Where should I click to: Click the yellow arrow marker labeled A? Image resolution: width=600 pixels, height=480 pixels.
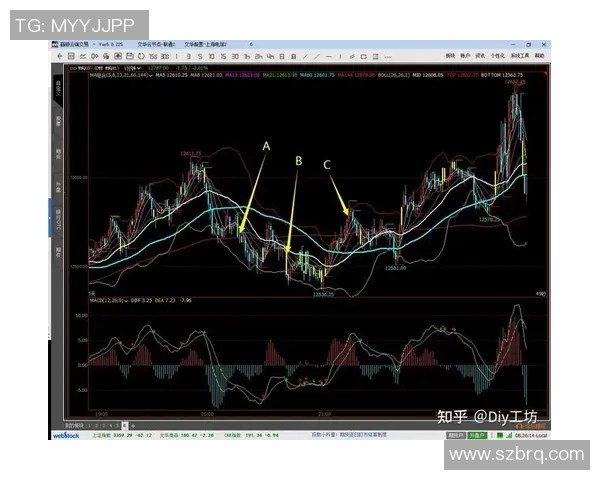(254, 190)
